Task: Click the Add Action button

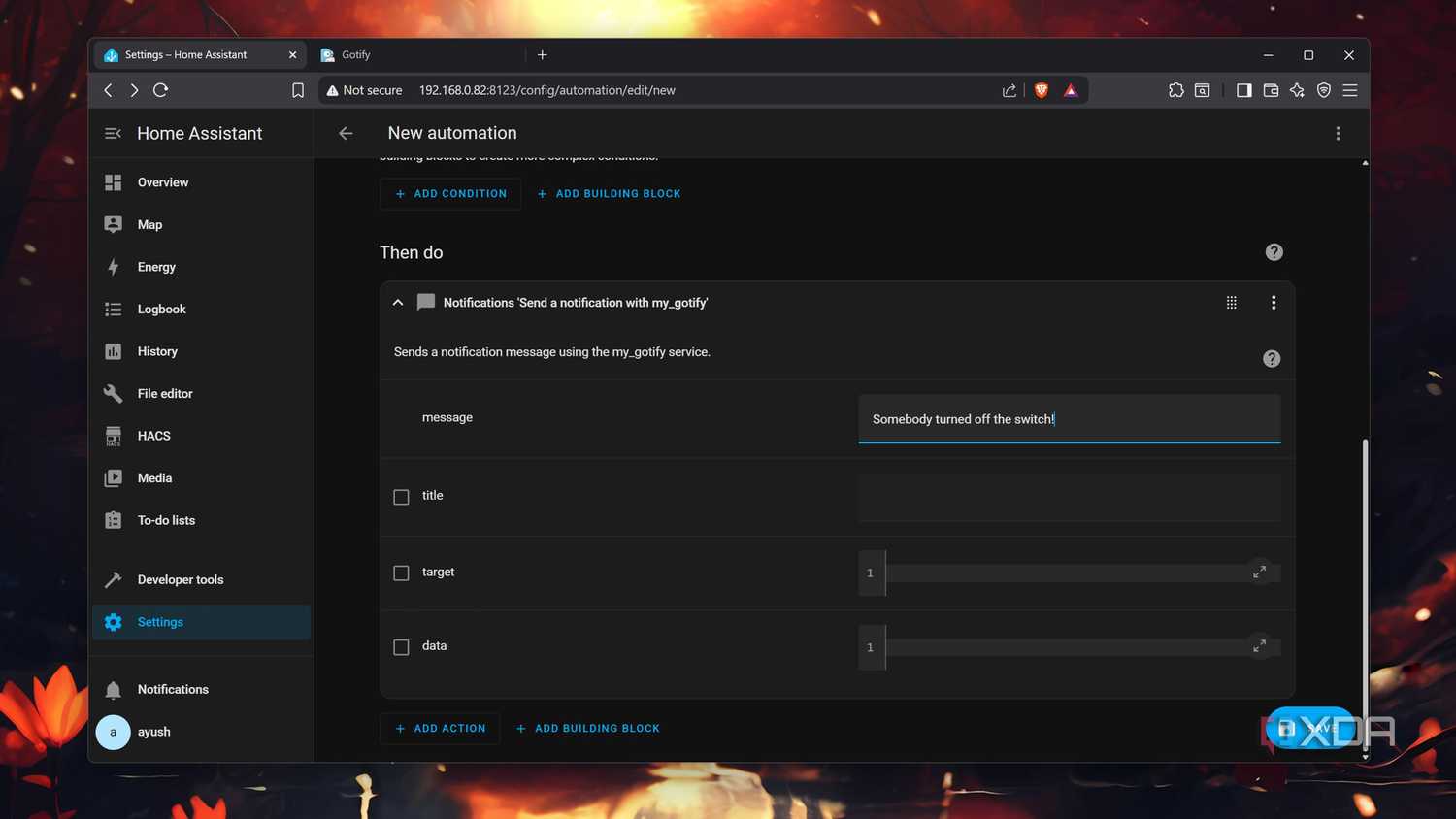Action: point(440,729)
